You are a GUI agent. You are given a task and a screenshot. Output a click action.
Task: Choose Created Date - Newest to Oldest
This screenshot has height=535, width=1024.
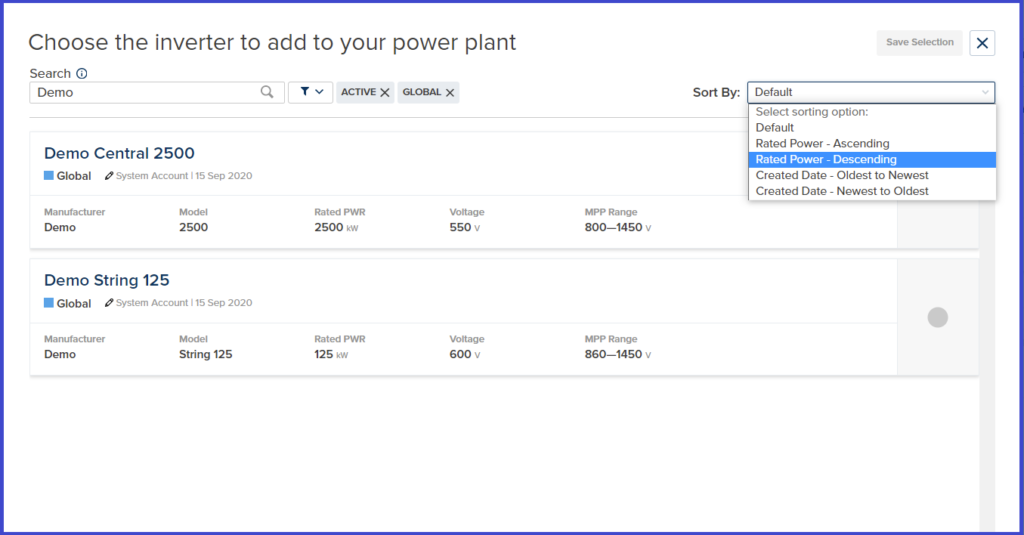(x=872, y=191)
